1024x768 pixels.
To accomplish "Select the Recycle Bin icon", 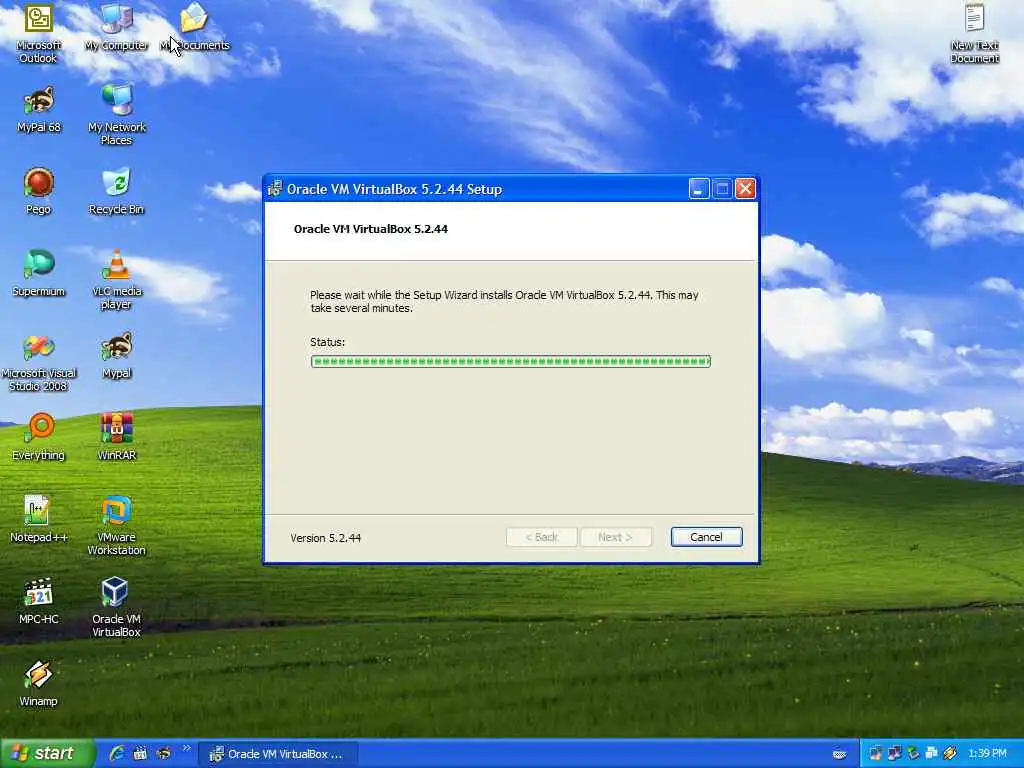I will click(x=117, y=191).
